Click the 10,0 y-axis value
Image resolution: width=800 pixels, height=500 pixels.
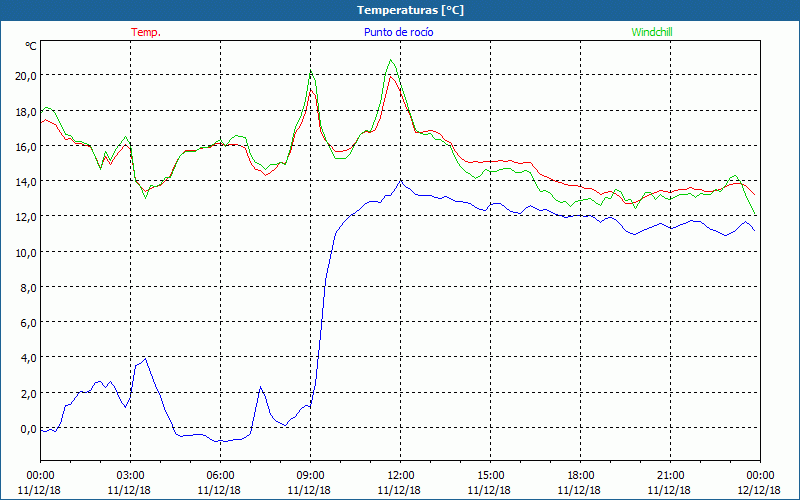point(26,252)
